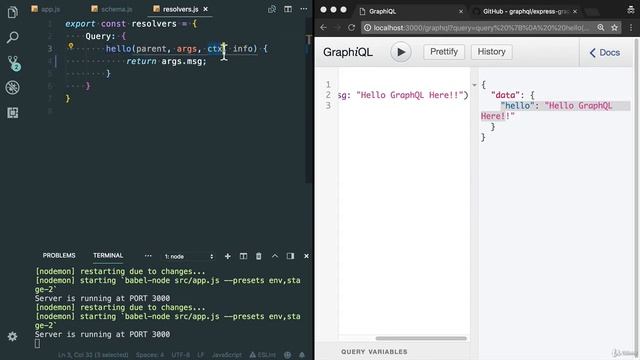Viewport: 640px width, 360px height.
Task: Kill the terminal with trash icon
Action: tap(259, 256)
